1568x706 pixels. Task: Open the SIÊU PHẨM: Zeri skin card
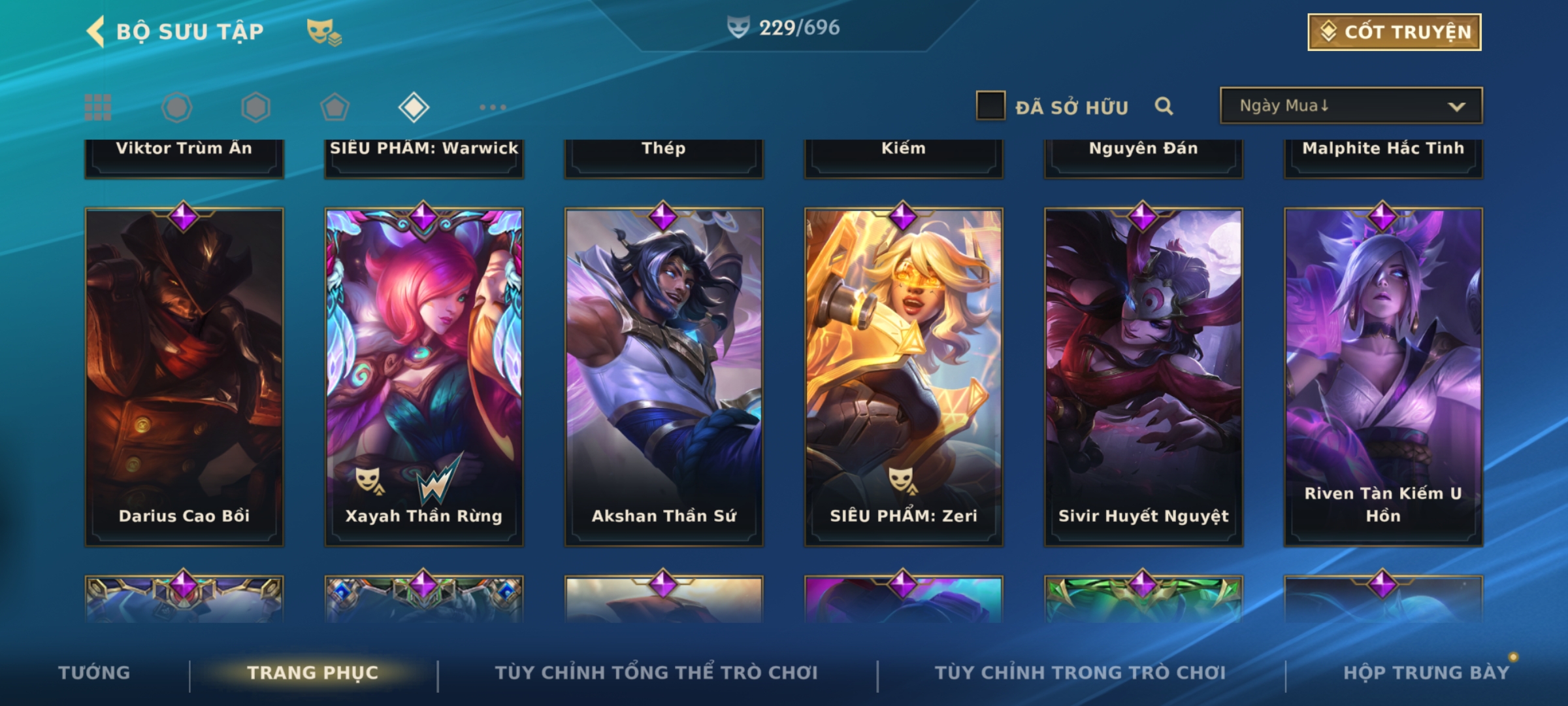[x=904, y=377]
